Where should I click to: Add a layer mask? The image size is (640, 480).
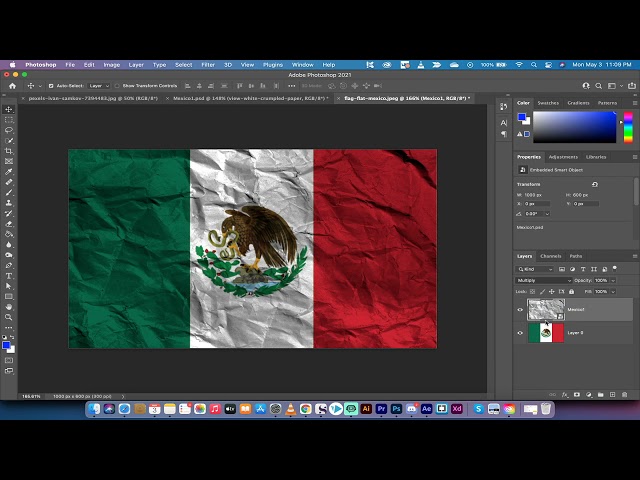pos(577,395)
